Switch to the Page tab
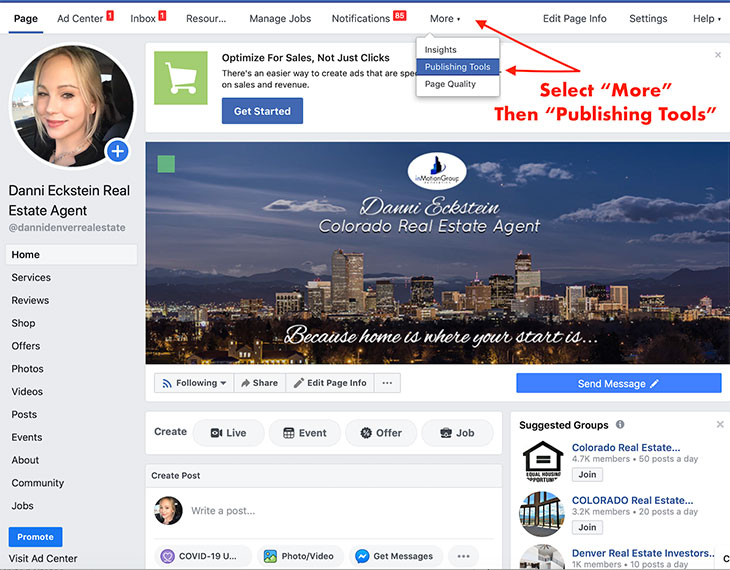Viewport: 730px width, 570px height. coord(26,19)
